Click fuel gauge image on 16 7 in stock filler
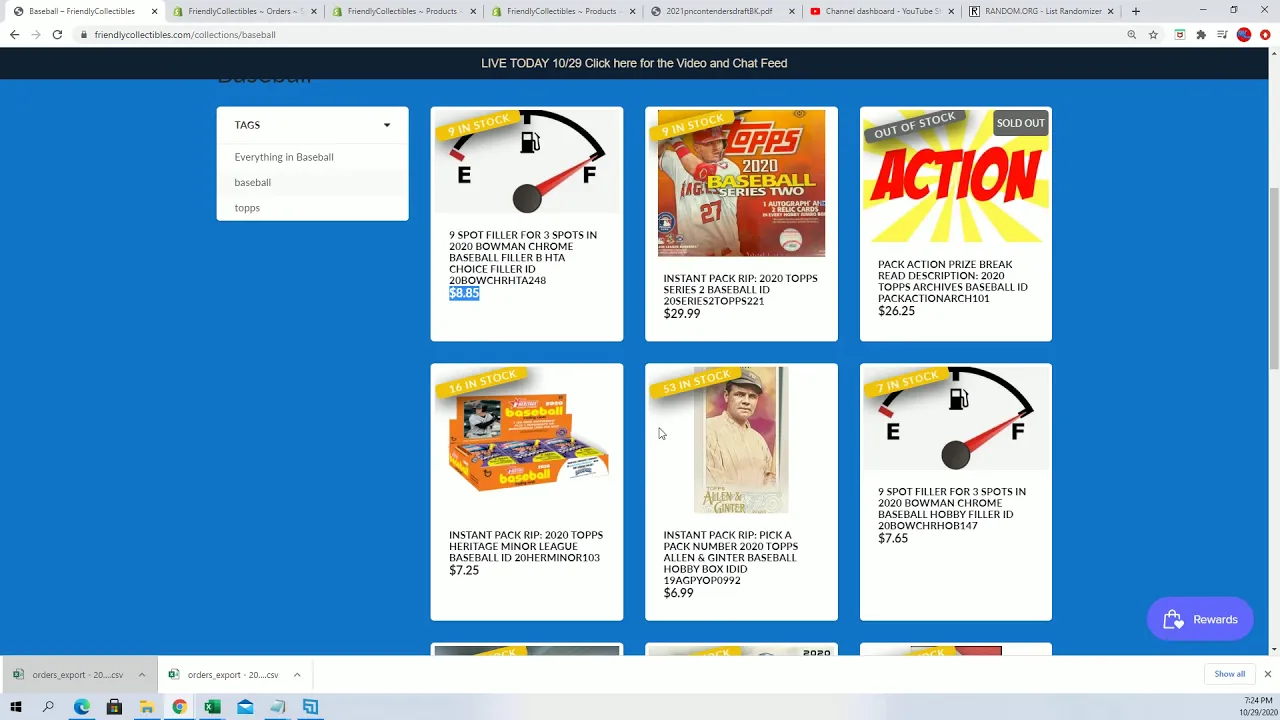 click(x=955, y=418)
